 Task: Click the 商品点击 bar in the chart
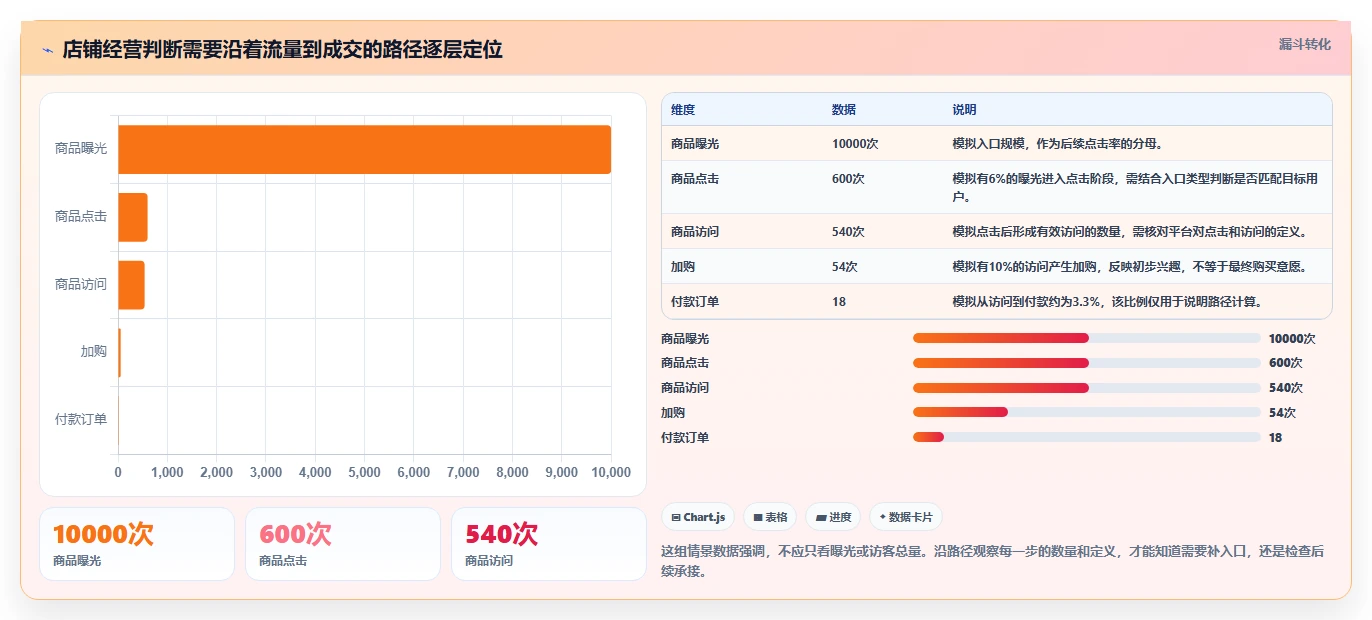(x=133, y=217)
